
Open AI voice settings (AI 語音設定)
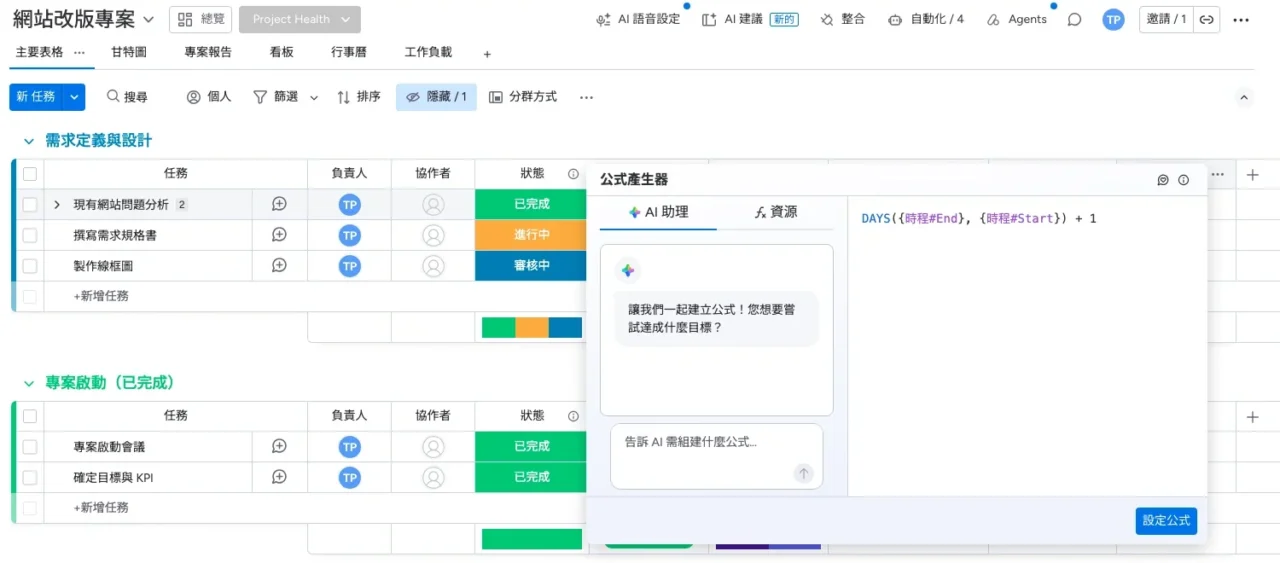pyautogui.click(x=637, y=19)
